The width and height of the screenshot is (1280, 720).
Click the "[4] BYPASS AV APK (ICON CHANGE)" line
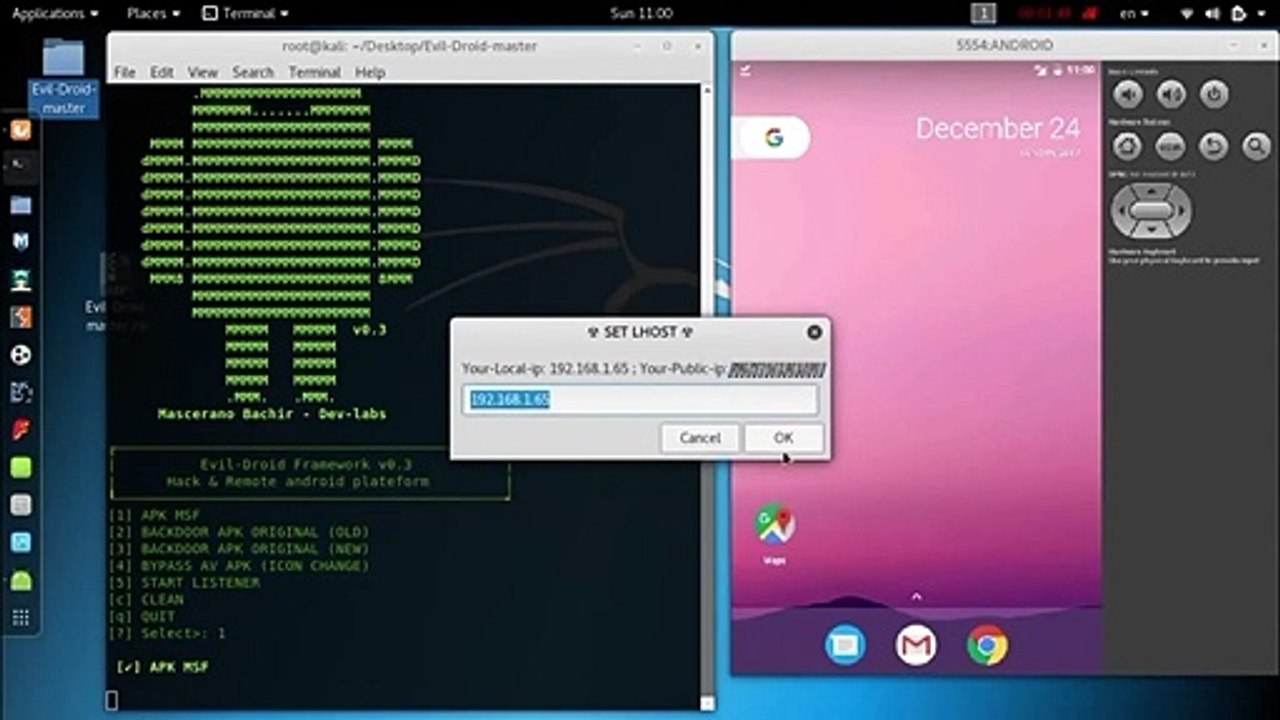pyautogui.click(x=239, y=566)
